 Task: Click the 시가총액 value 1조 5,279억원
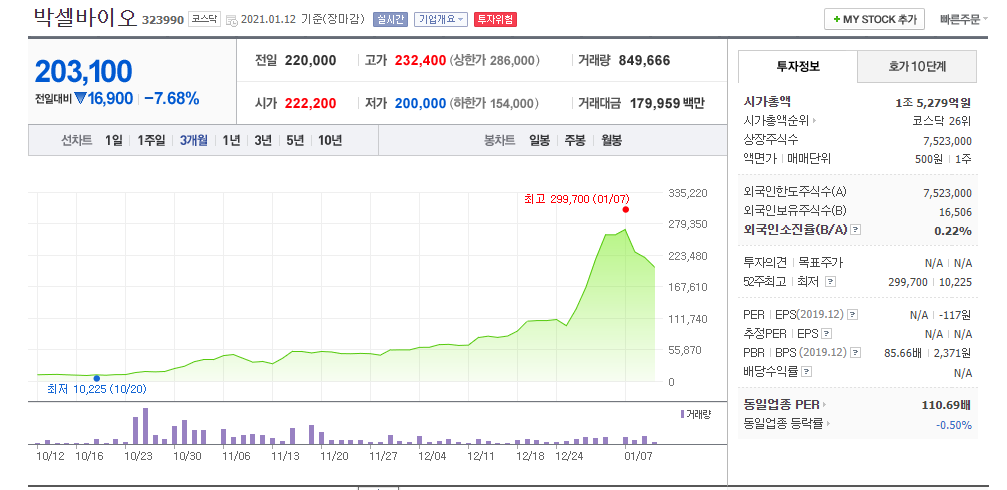point(933,102)
